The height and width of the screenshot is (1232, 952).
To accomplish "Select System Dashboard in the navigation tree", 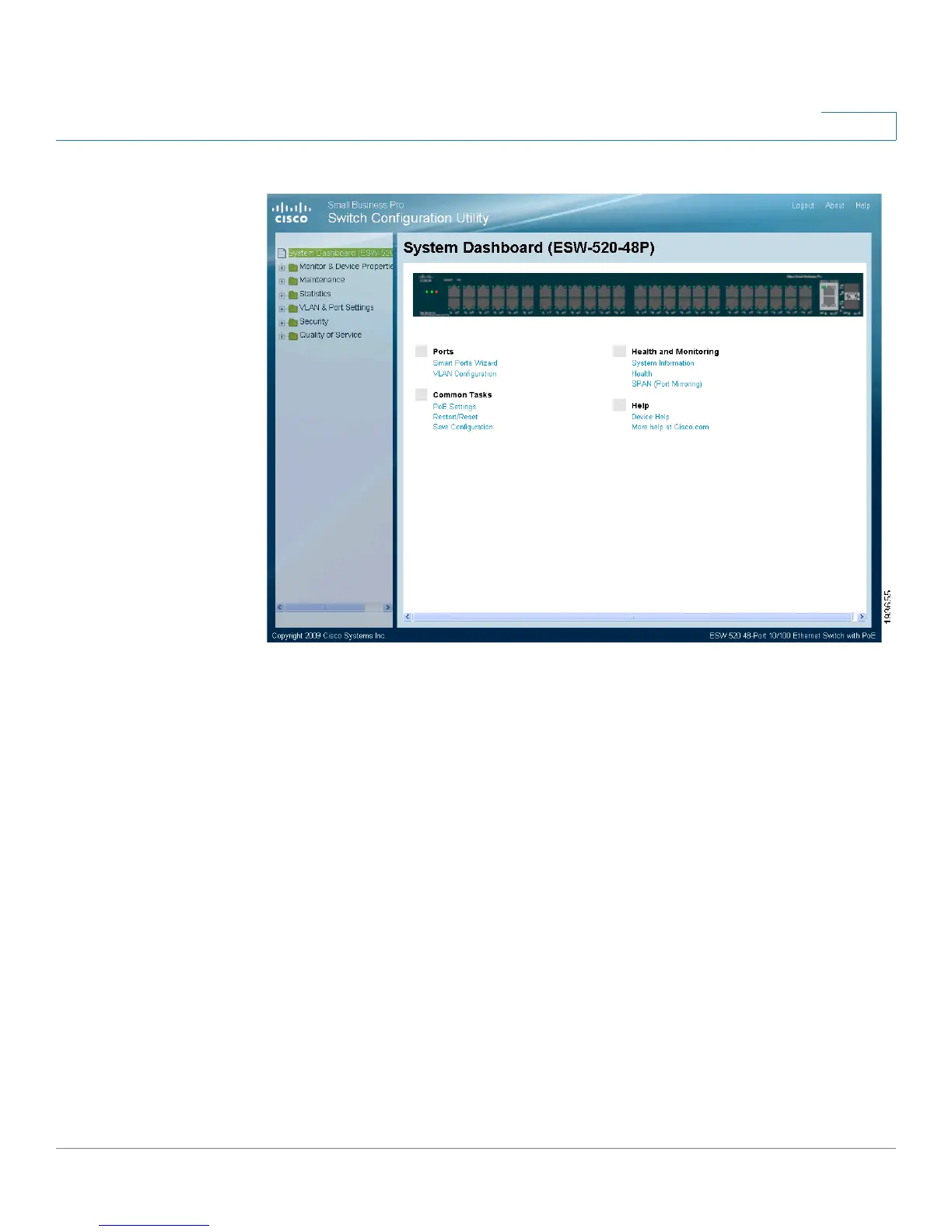I will coord(341,253).
